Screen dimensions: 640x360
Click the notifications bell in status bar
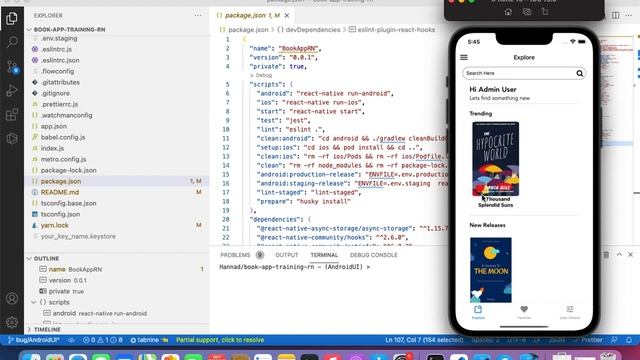click(x=629, y=340)
